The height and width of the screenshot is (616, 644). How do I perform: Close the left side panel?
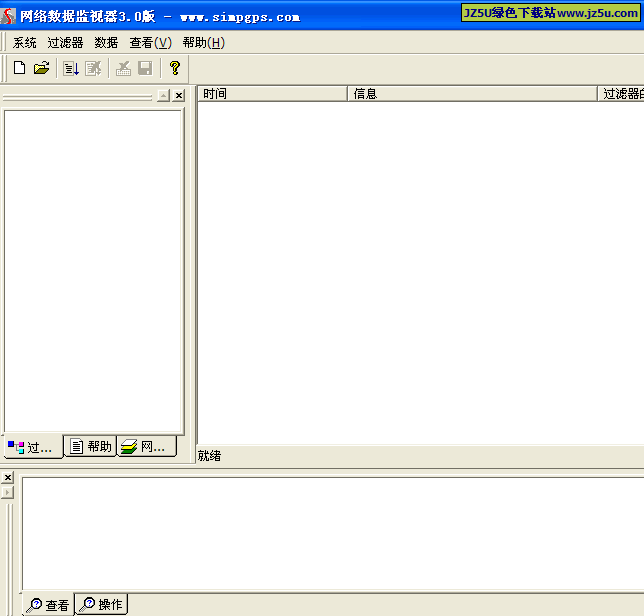coord(178,96)
